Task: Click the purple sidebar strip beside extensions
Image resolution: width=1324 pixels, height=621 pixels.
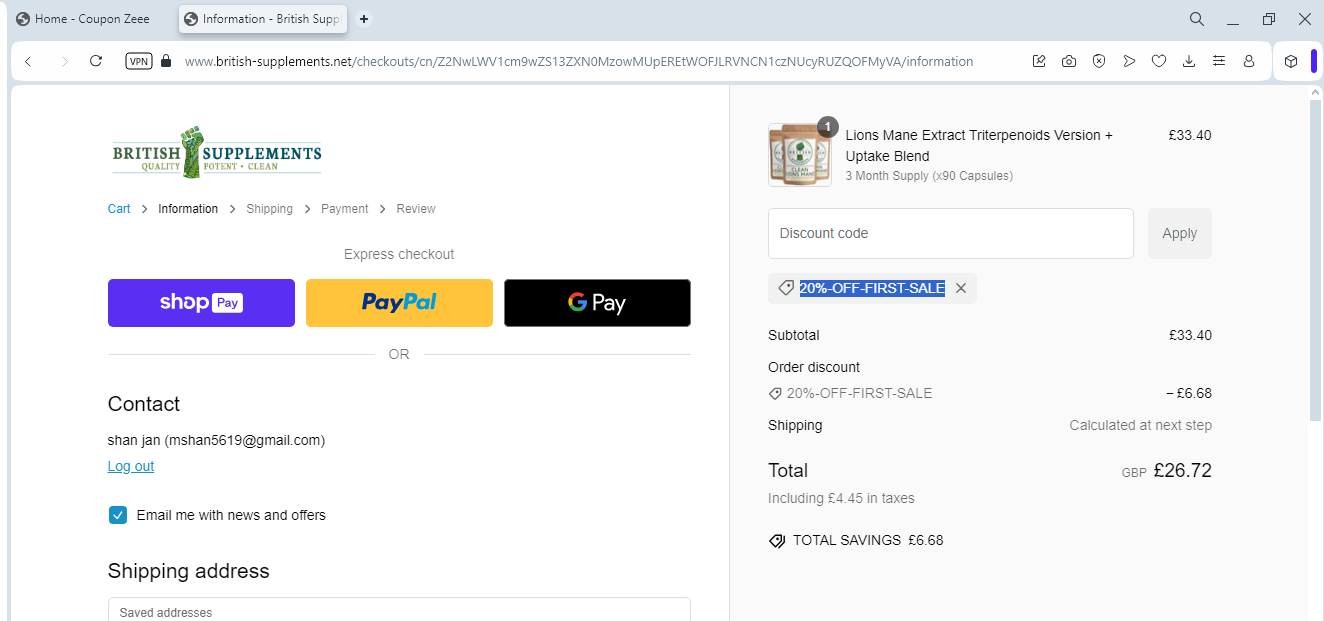Action: click(1314, 61)
